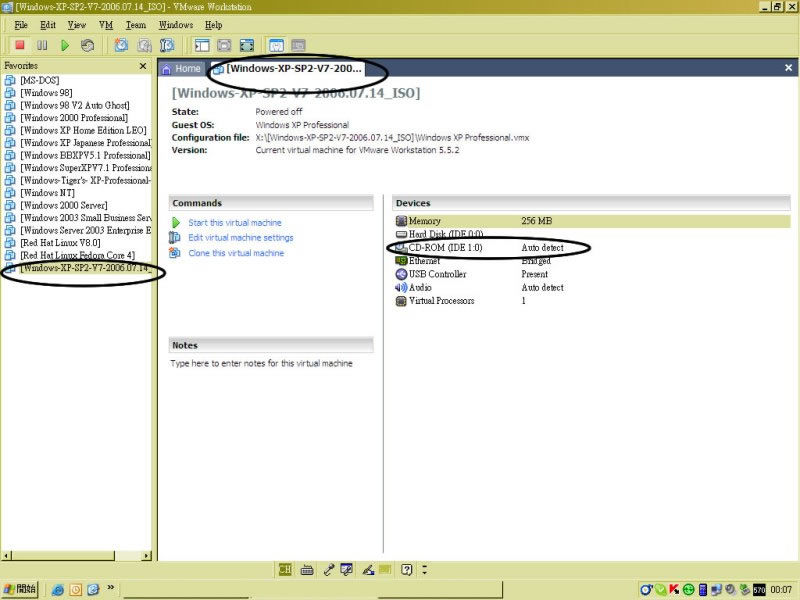
Task: Click the green Power On toolbar icon
Action: click(65, 45)
